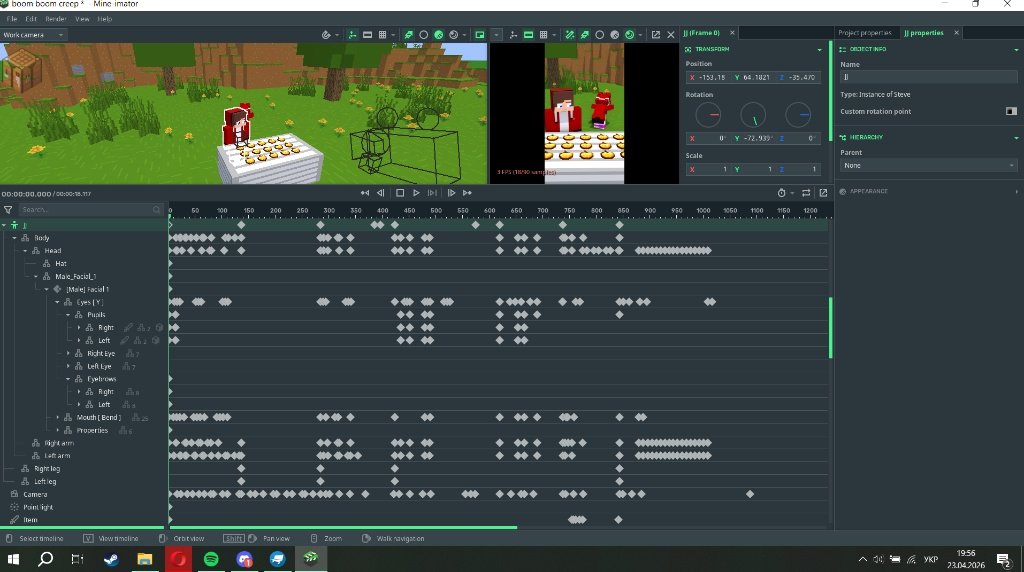Screen dimensions: 1024x572
Task: Expand the Mouth [ Bend ] node
Action: pos(57,417)
